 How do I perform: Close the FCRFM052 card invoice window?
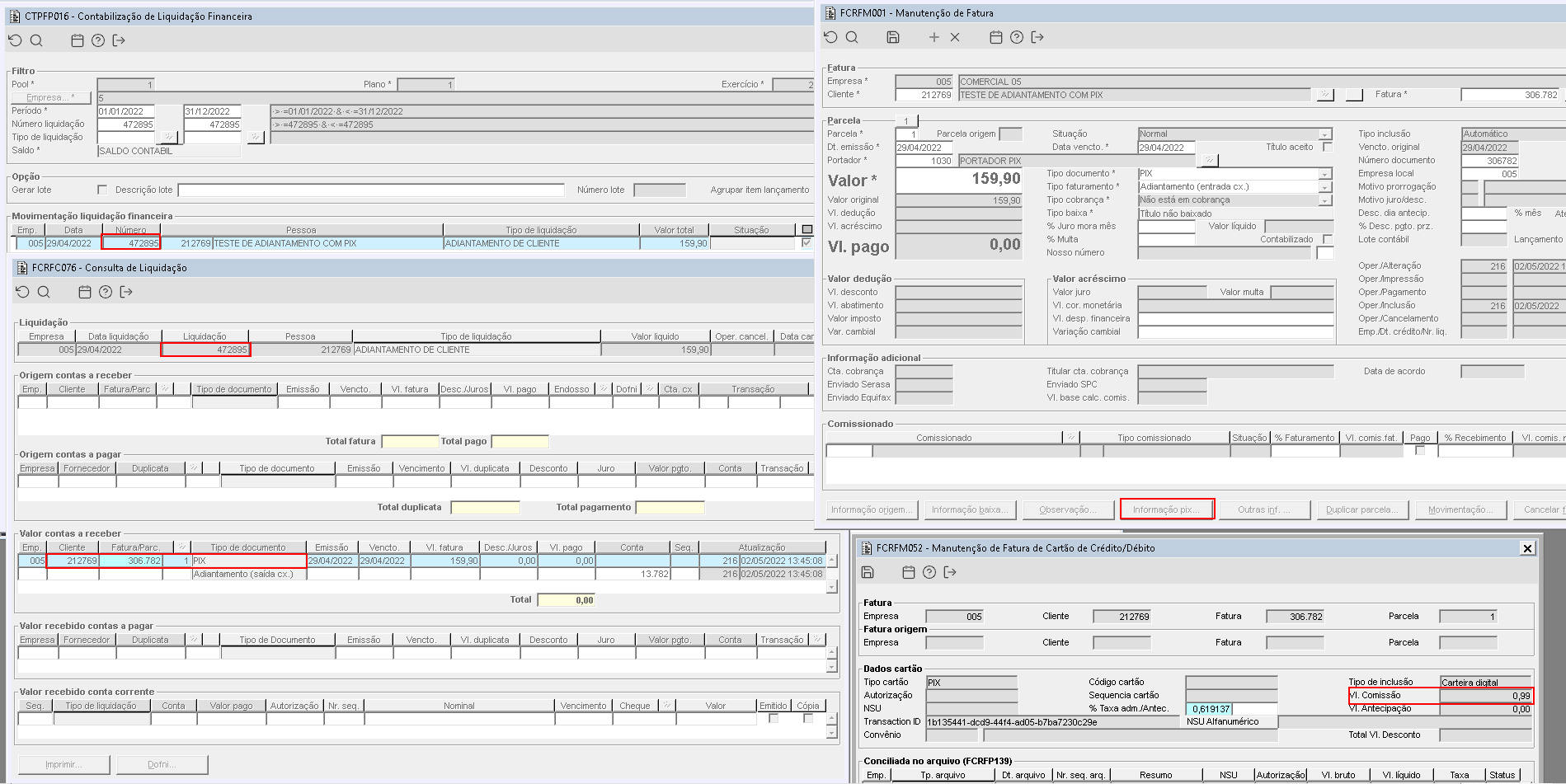click(x=1527, y=548)
